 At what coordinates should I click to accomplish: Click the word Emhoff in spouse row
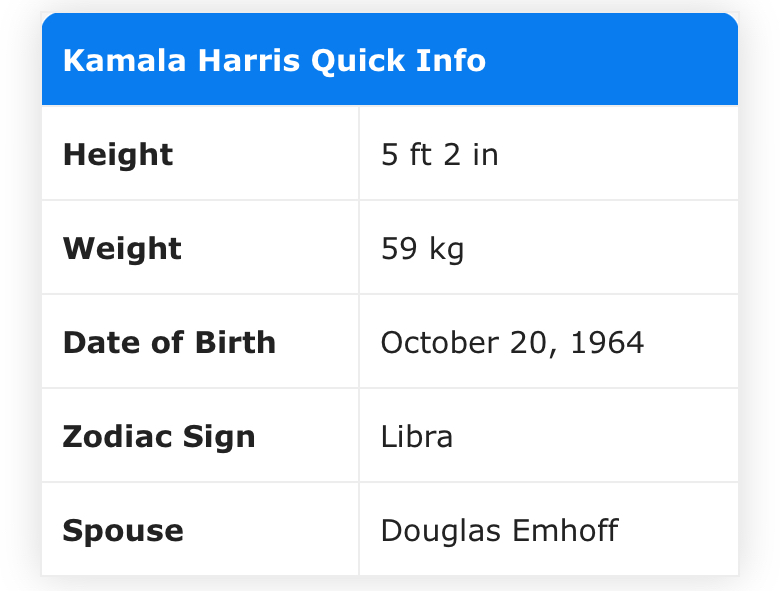(x=565, y=530)
